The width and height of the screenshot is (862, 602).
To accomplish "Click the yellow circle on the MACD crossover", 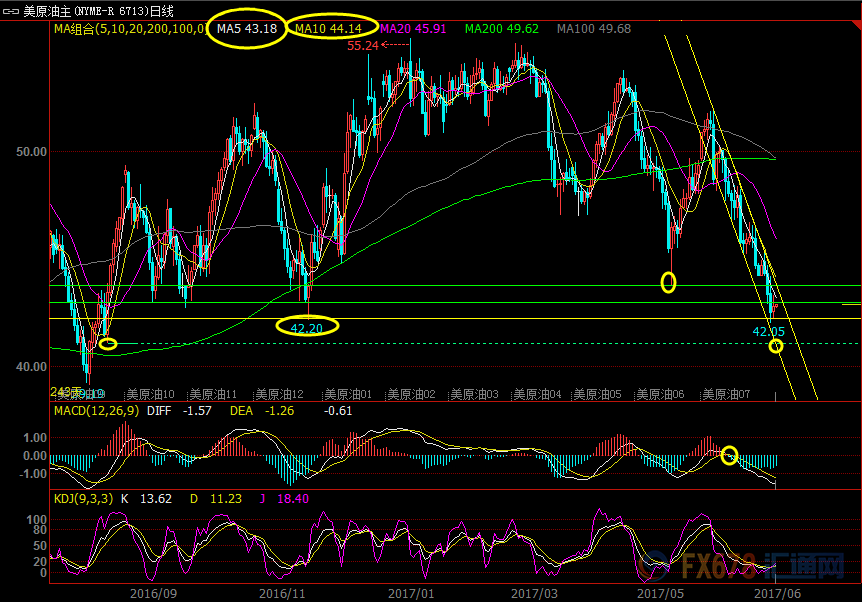I will 729,455.
